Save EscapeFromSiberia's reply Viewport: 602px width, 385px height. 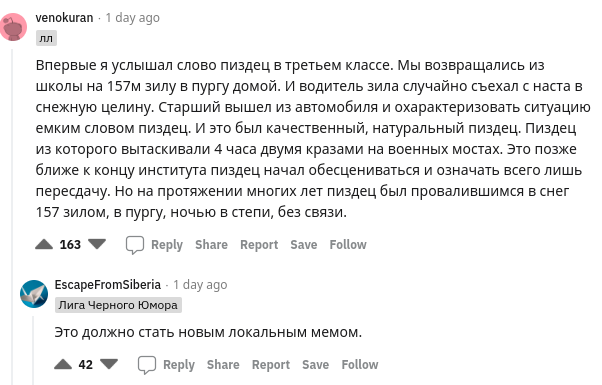316,364
